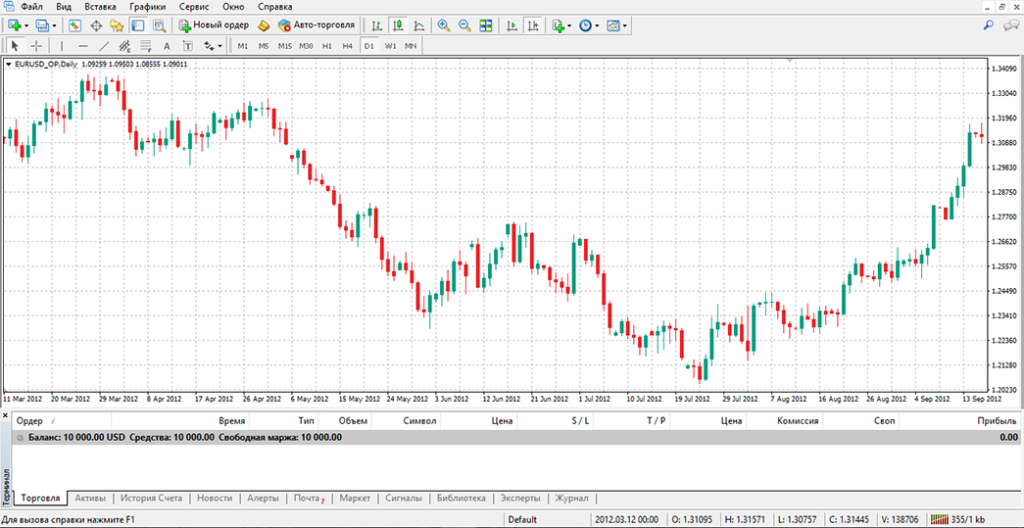Zoom out on the chart

click(464, 25)
